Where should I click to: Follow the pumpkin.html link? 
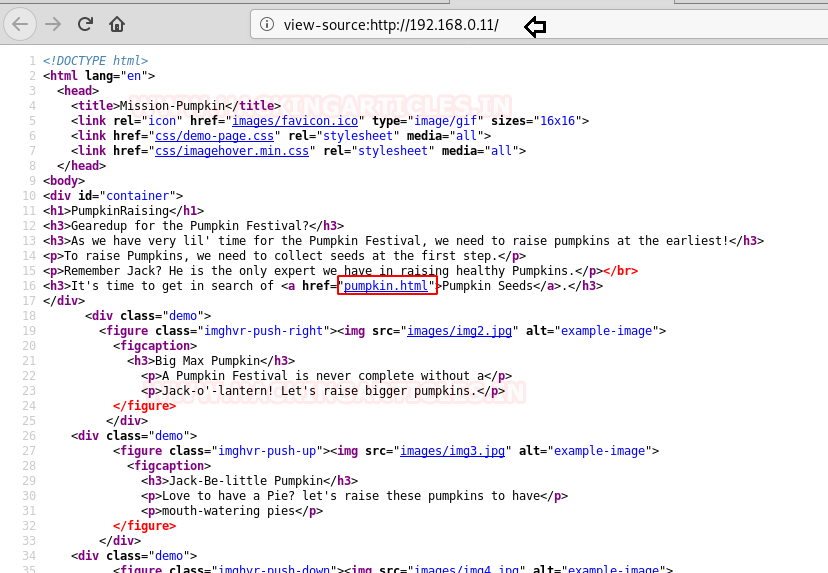(385, 286)
